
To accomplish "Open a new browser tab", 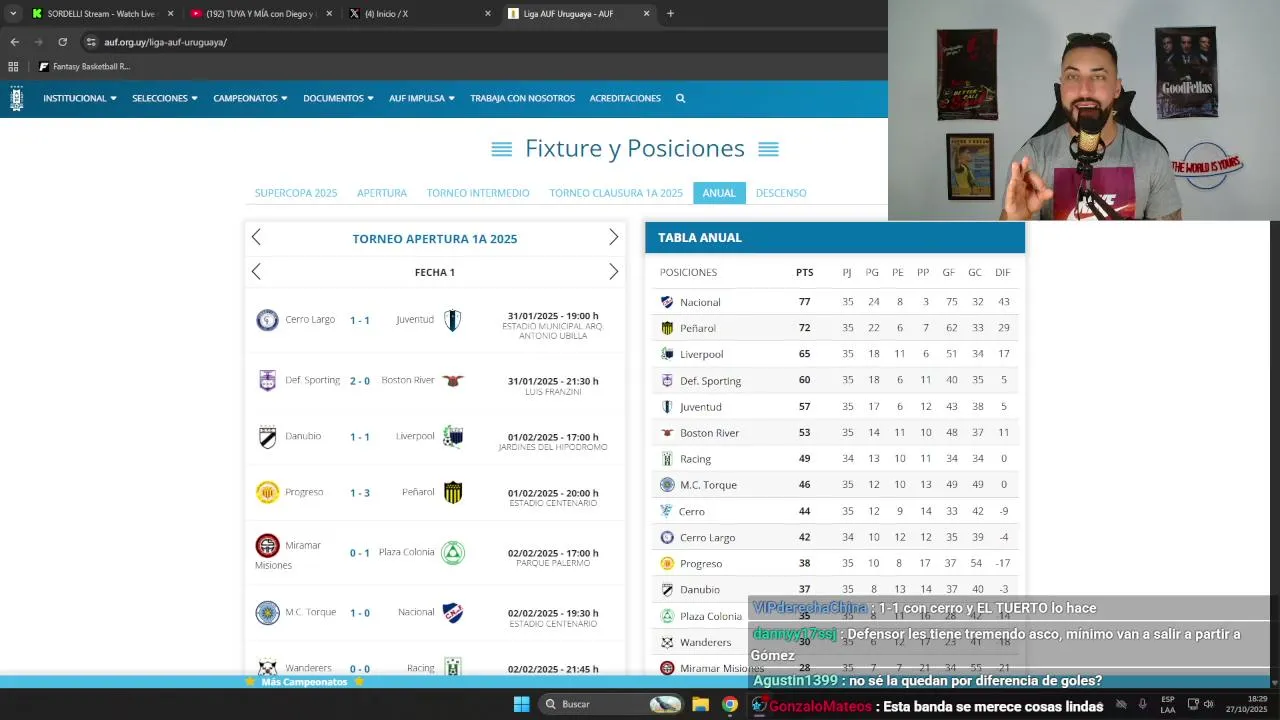I will click(670, 14).
